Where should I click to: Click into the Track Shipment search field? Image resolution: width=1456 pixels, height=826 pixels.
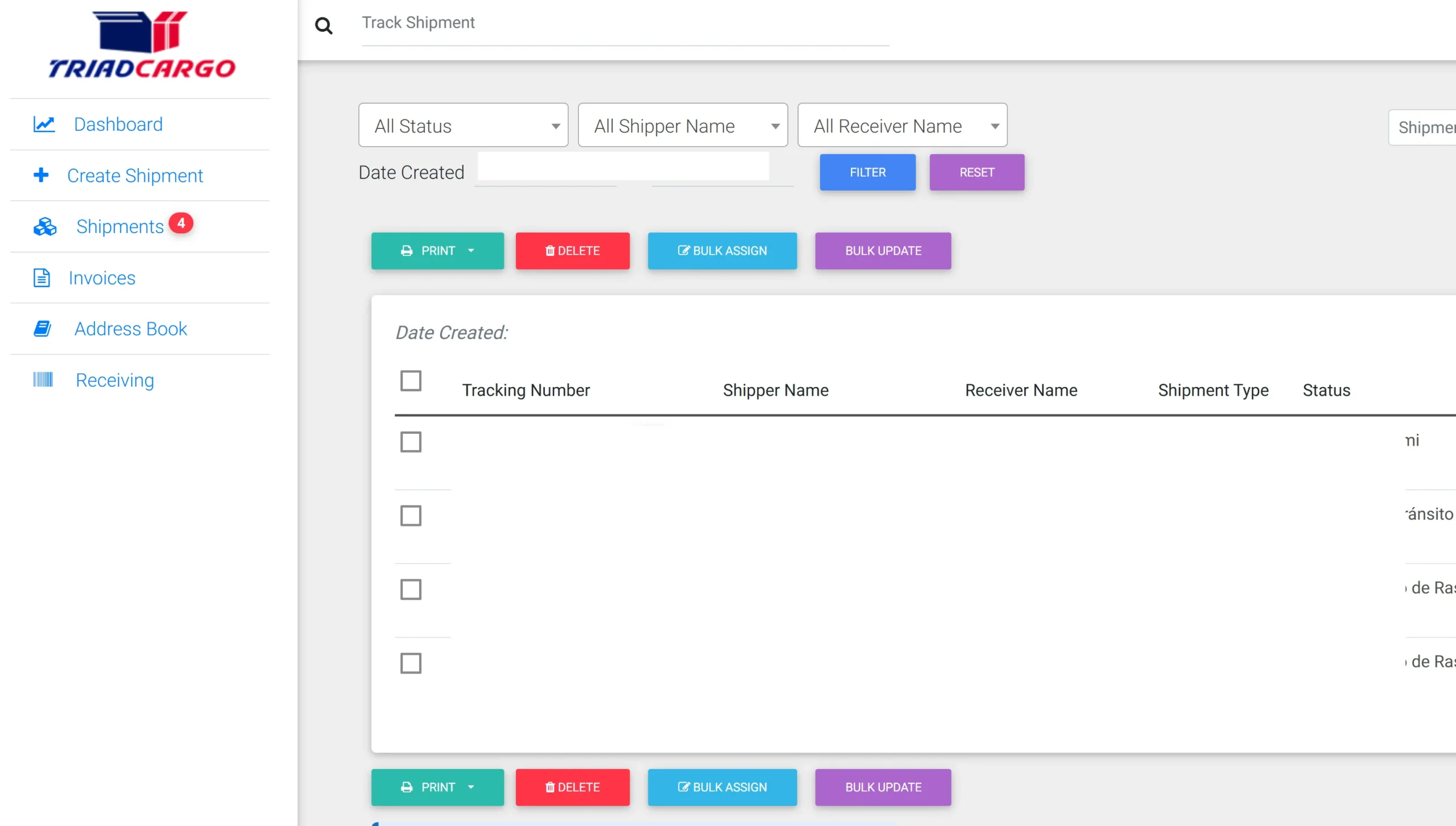(625, 23)
